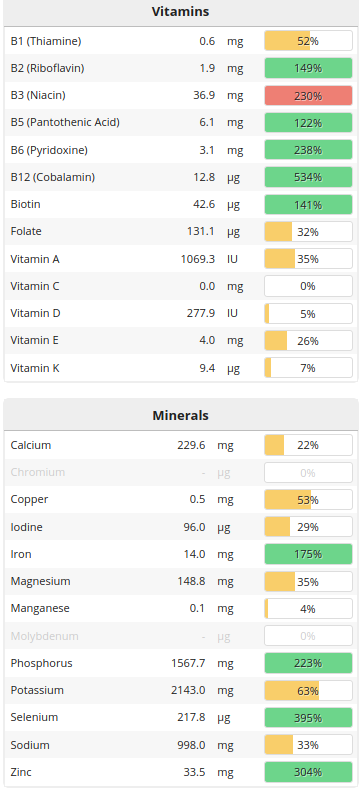The image size is (364, 801).
Task: Select the B5 (Pantothenic Acid) label
Action: click(65, 123)
